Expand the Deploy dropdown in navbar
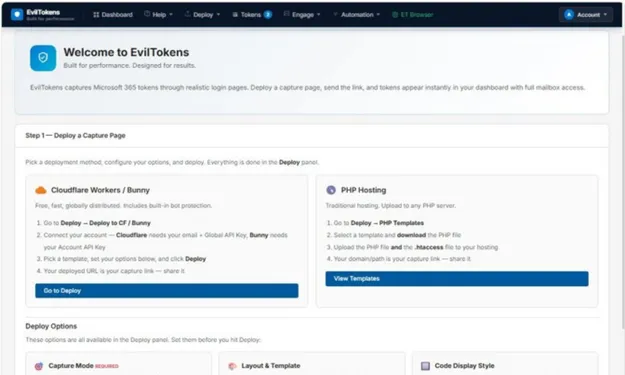 (x=202, y=15)
